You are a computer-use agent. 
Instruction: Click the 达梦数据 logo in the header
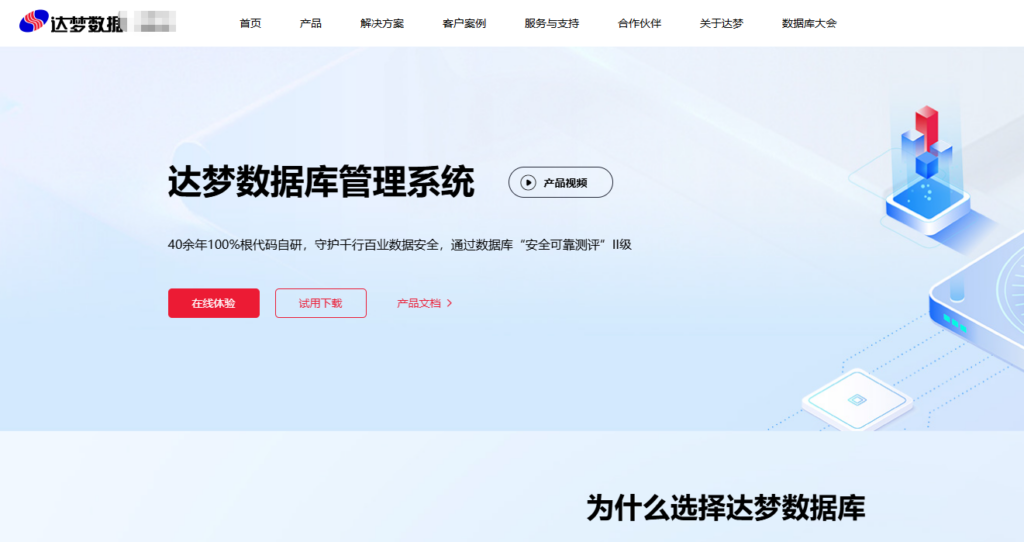(71, 22)
